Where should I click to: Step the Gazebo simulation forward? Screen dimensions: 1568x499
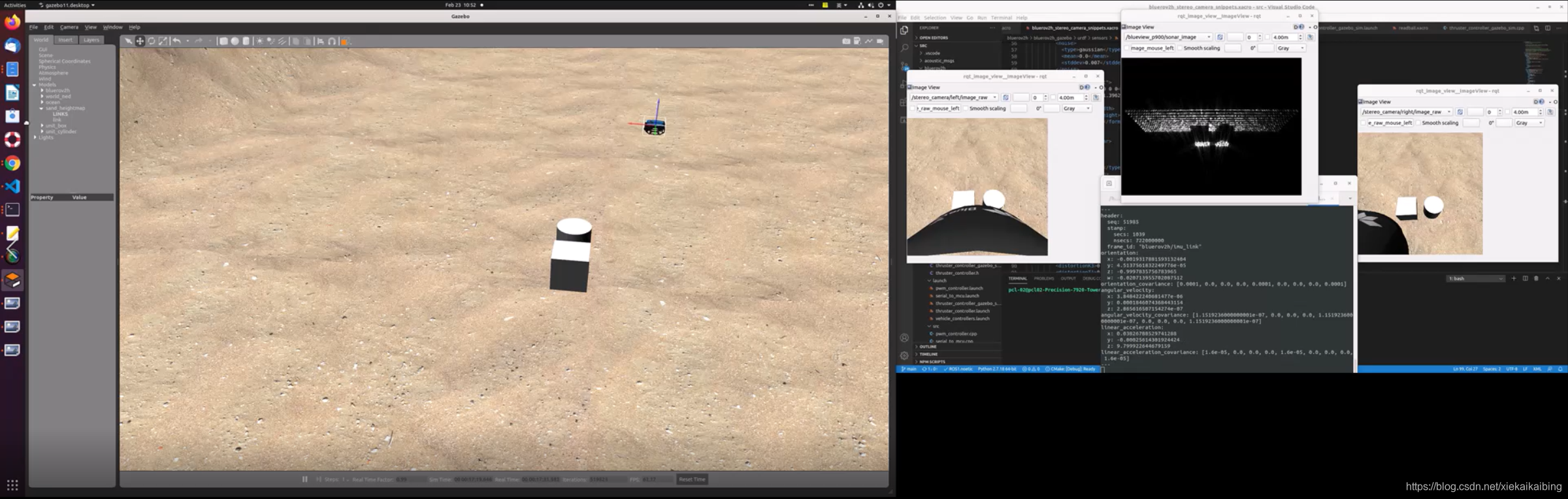tap(319, 479)
